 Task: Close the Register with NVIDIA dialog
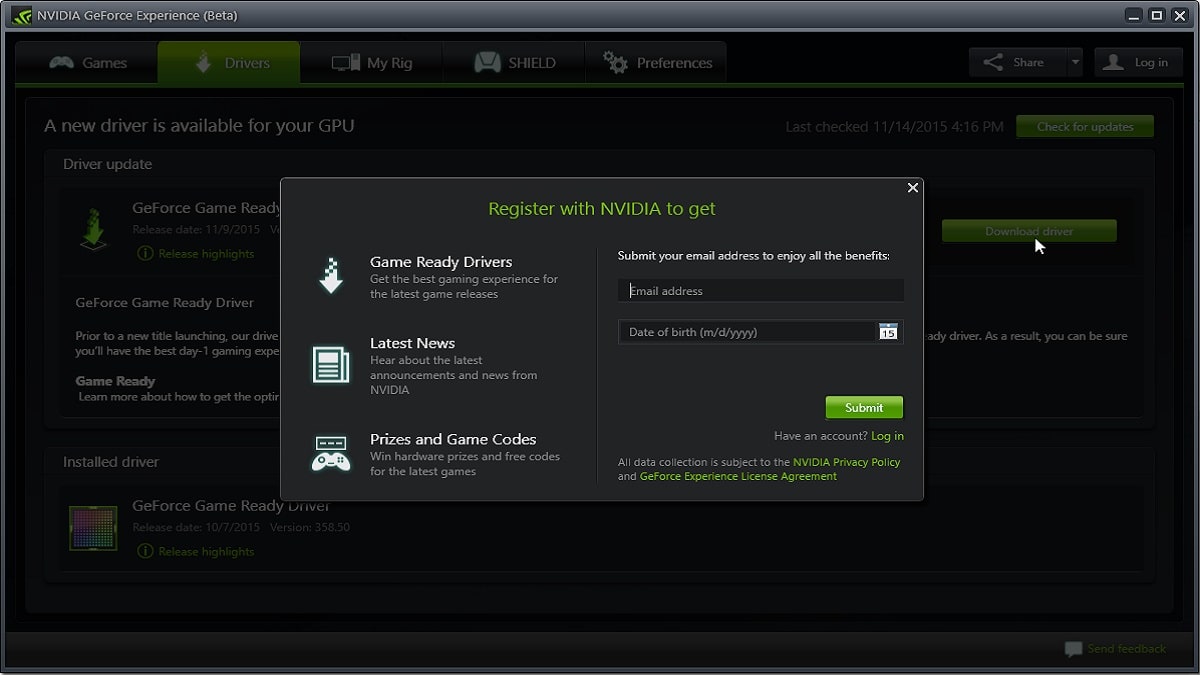[x=912, y=187]
